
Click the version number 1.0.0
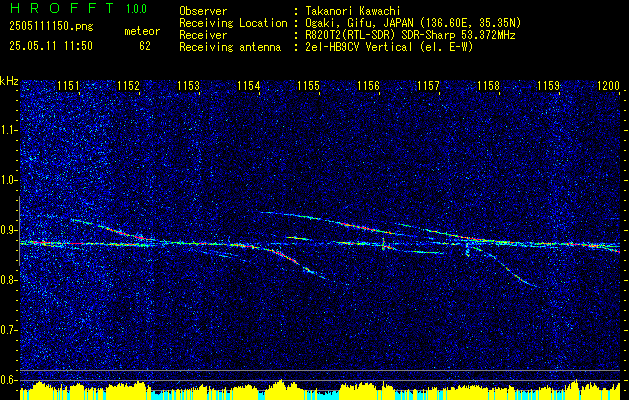pyautogui.click(x=136, y=8)
